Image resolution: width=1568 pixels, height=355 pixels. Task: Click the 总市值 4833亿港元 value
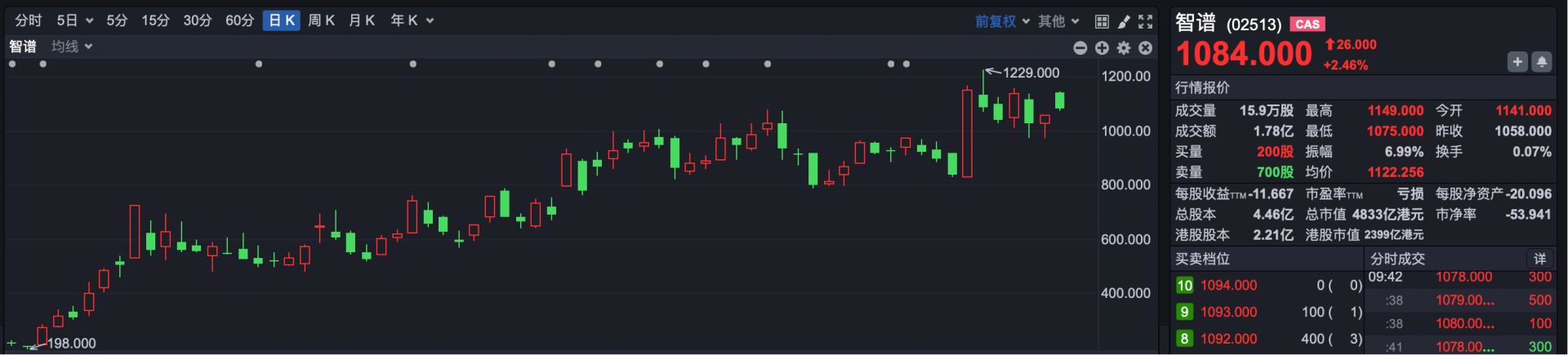1388,214
